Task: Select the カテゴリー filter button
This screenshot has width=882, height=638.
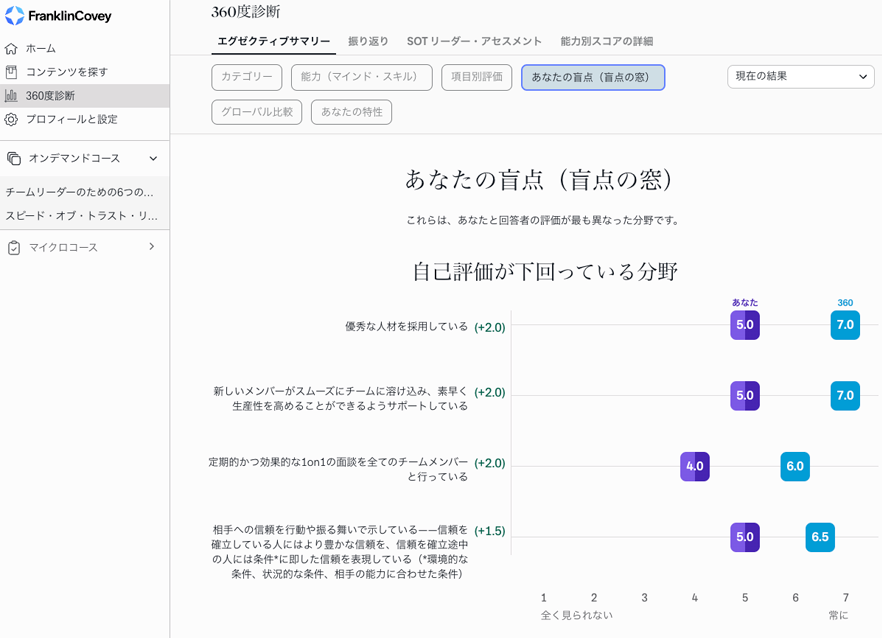Action: [246, 77]
